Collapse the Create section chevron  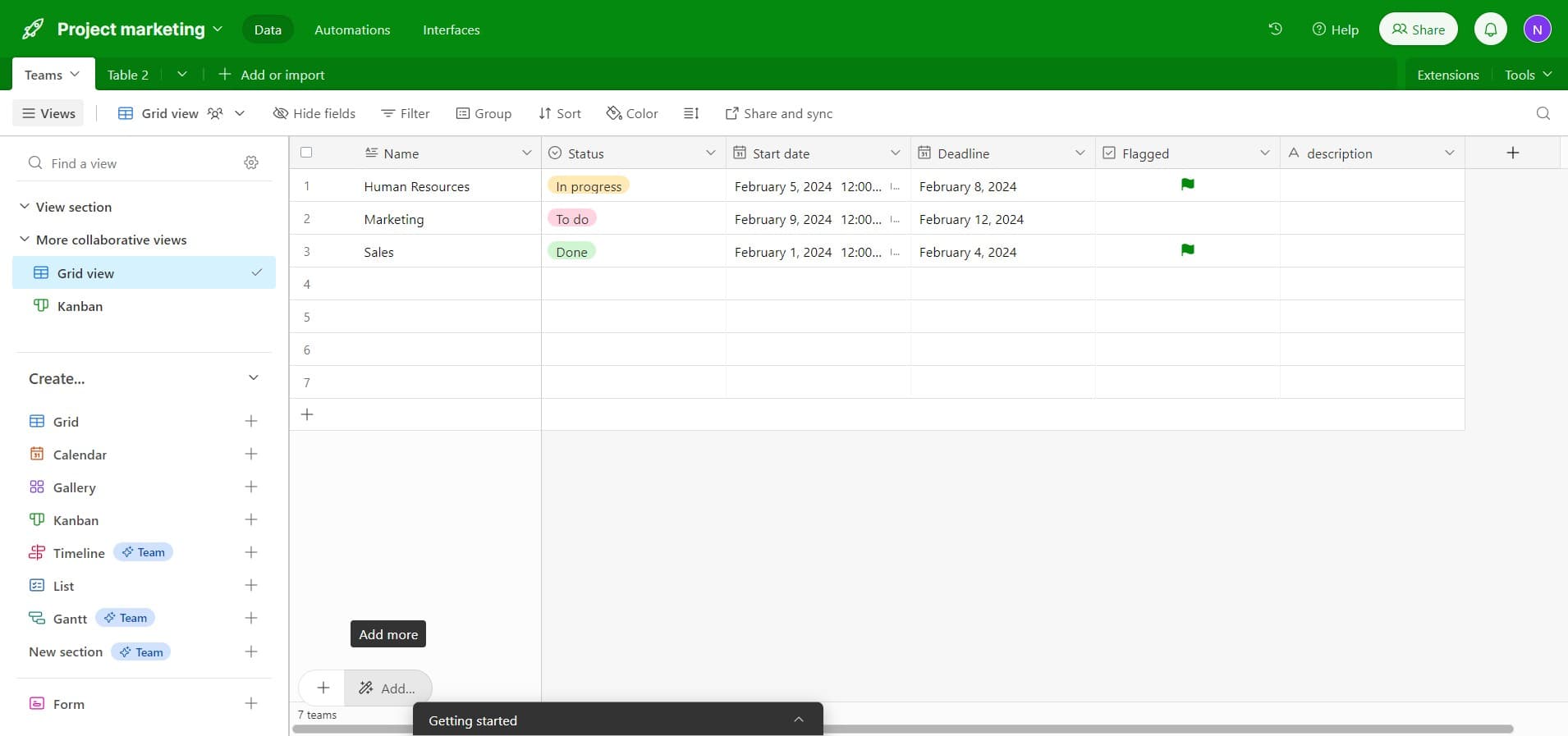pos(253,378)
